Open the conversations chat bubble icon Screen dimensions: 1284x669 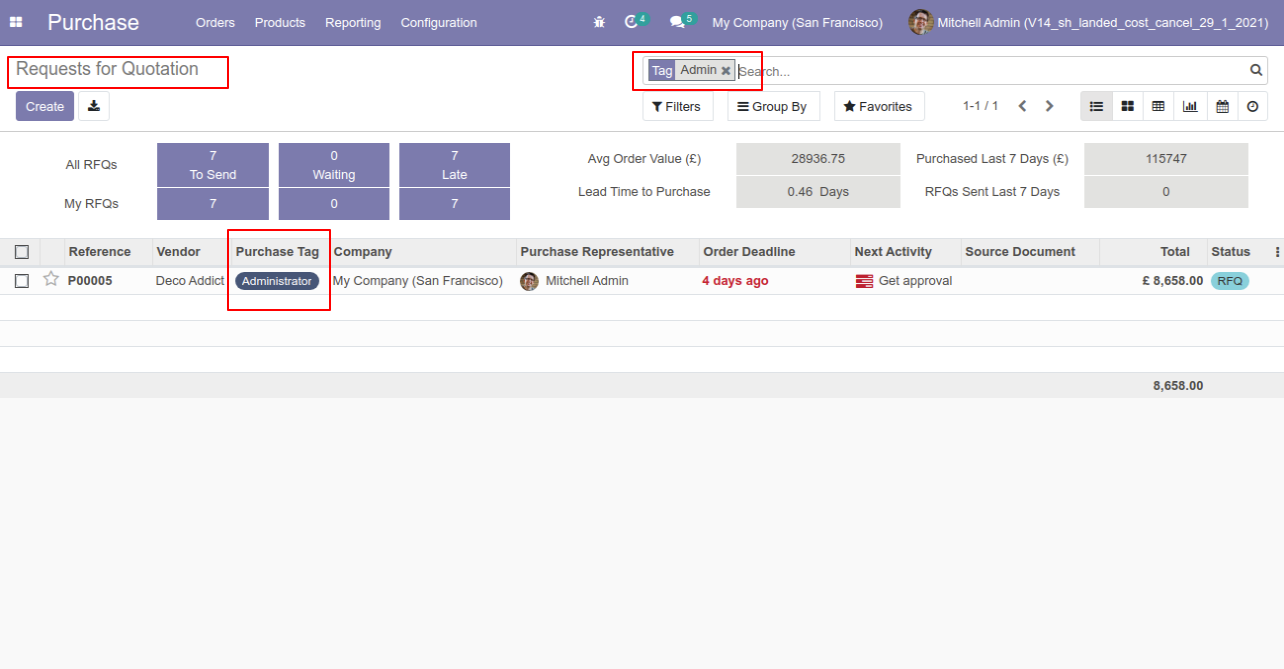click(677, 22)
